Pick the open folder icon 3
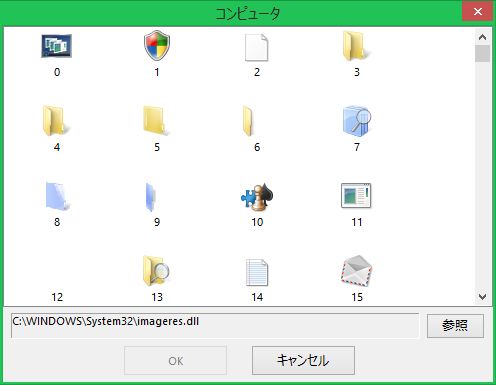Viewport: 496px width, 385px height. [x=356, y=46]
